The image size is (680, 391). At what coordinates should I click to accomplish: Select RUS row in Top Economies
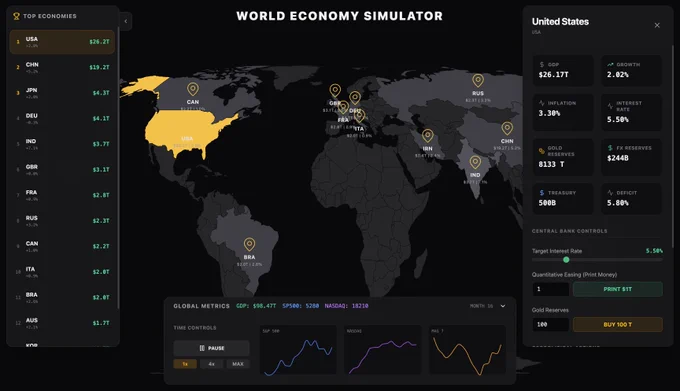coord(62,221)
